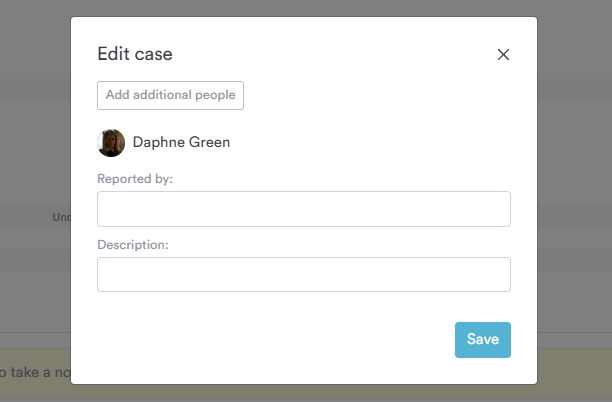
Task: Select the Daphne Green name text
Action: pyautogui.click(x=181, y=143)
